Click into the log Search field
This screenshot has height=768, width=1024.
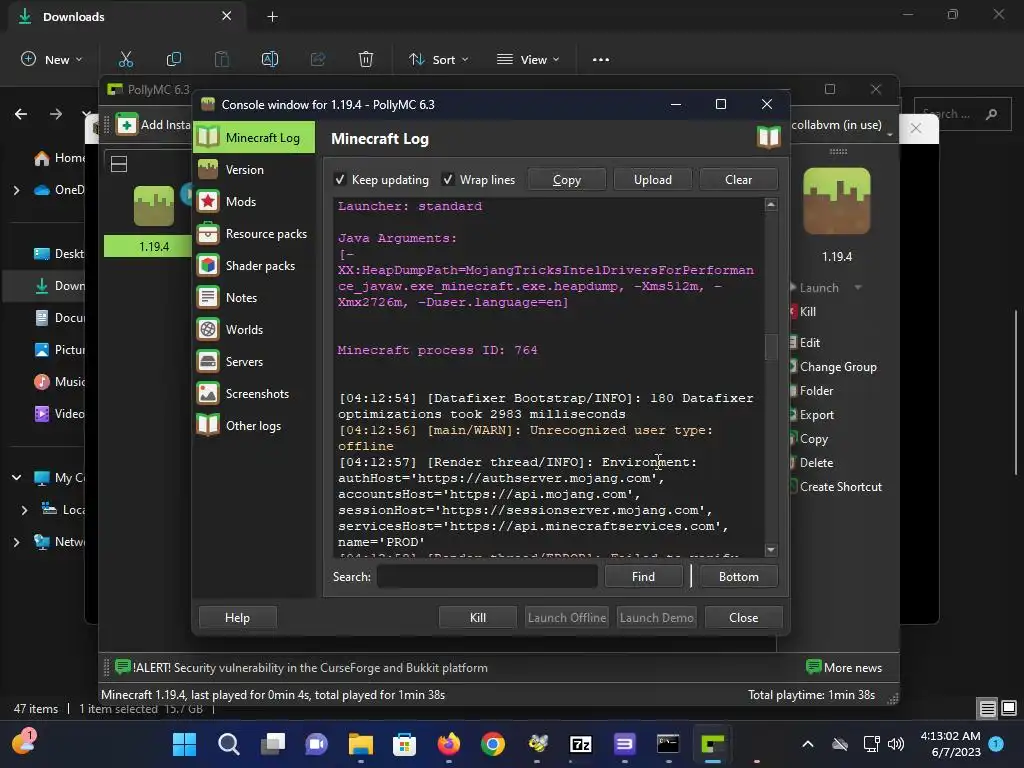[x=487, y=577]
